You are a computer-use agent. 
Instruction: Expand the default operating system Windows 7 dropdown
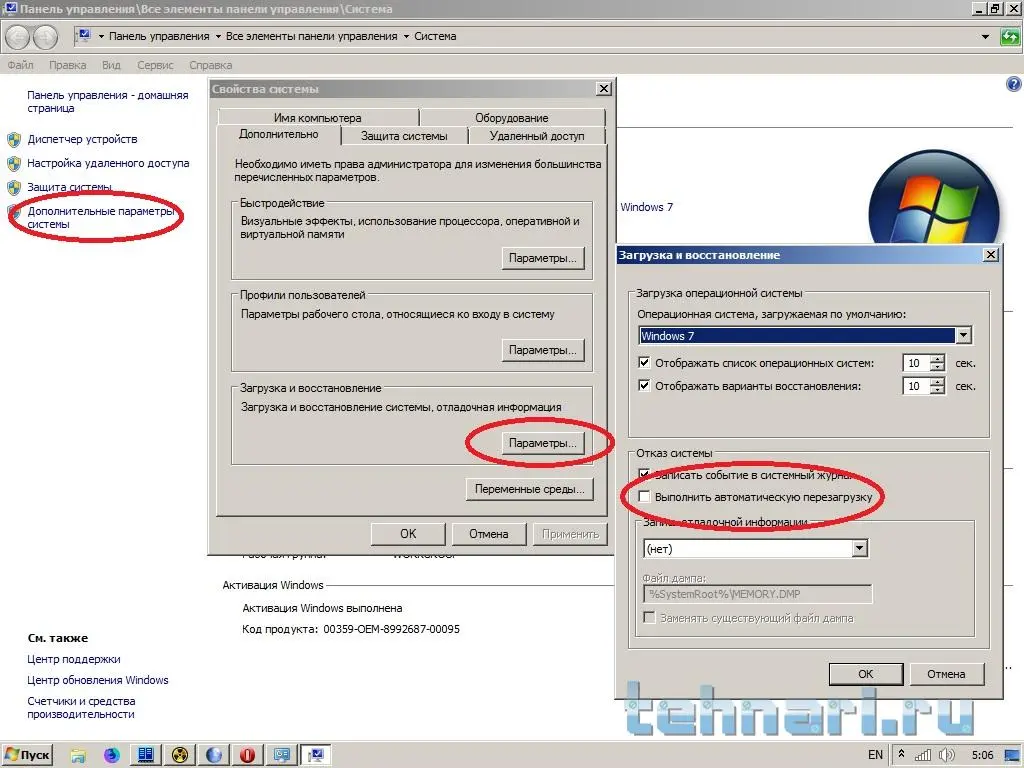[x=963, y=336]
